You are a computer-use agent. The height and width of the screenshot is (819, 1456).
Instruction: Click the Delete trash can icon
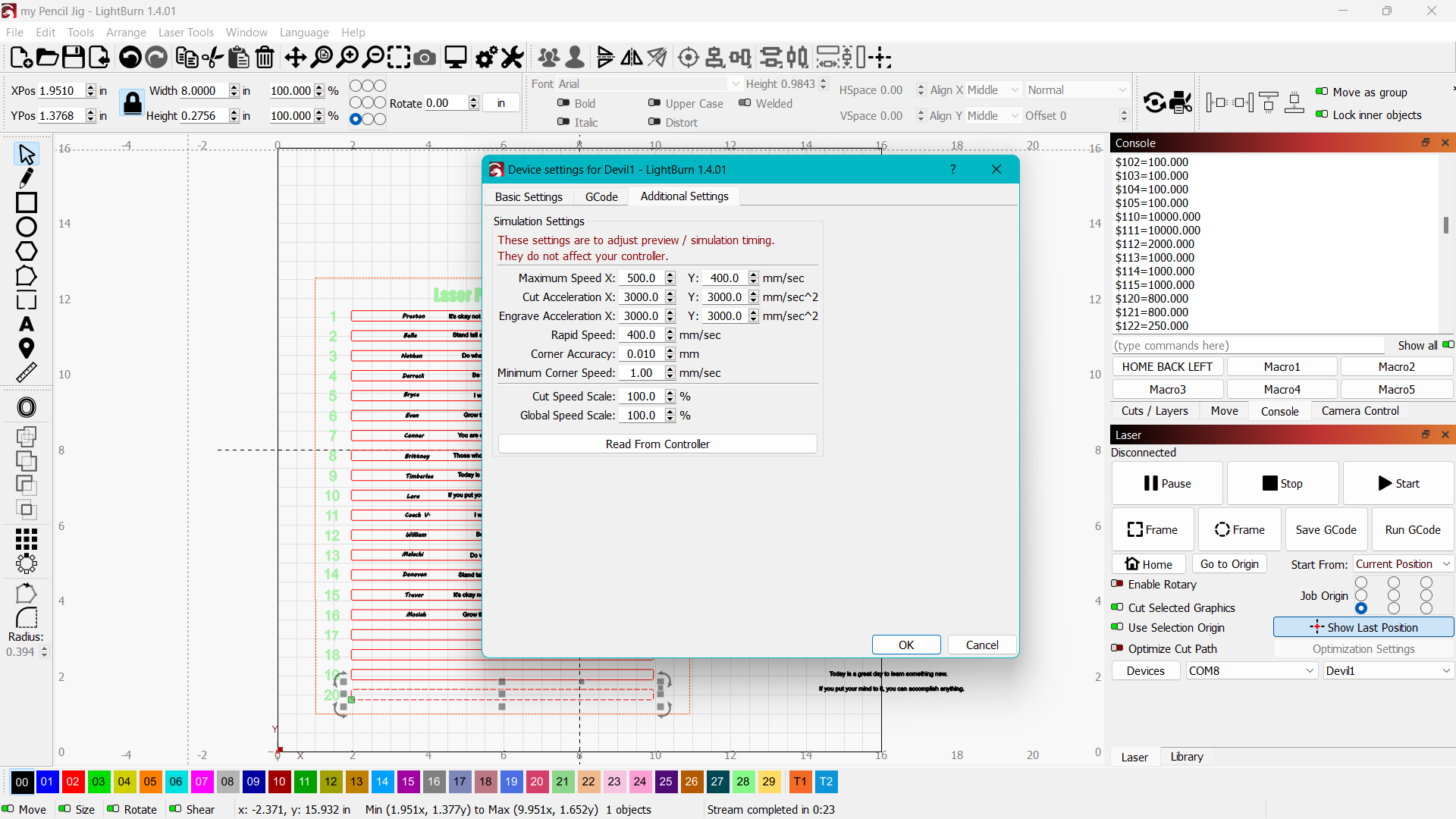click(265, 57)
